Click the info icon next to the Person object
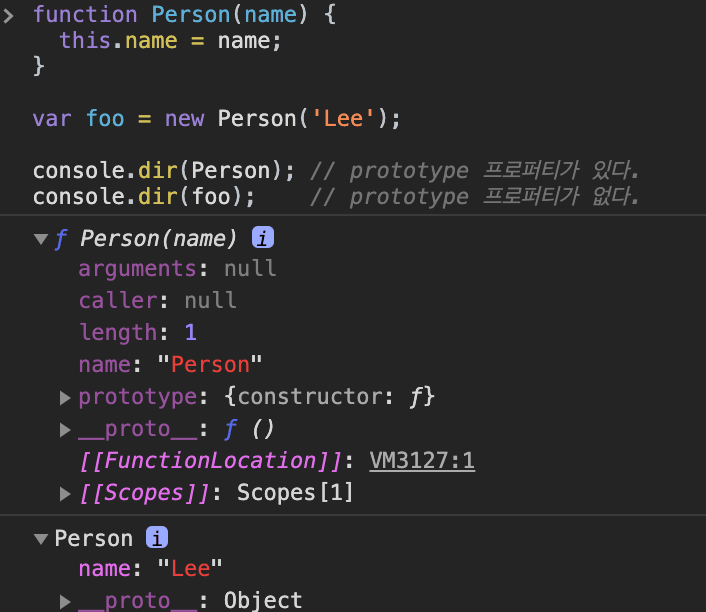 157,538
